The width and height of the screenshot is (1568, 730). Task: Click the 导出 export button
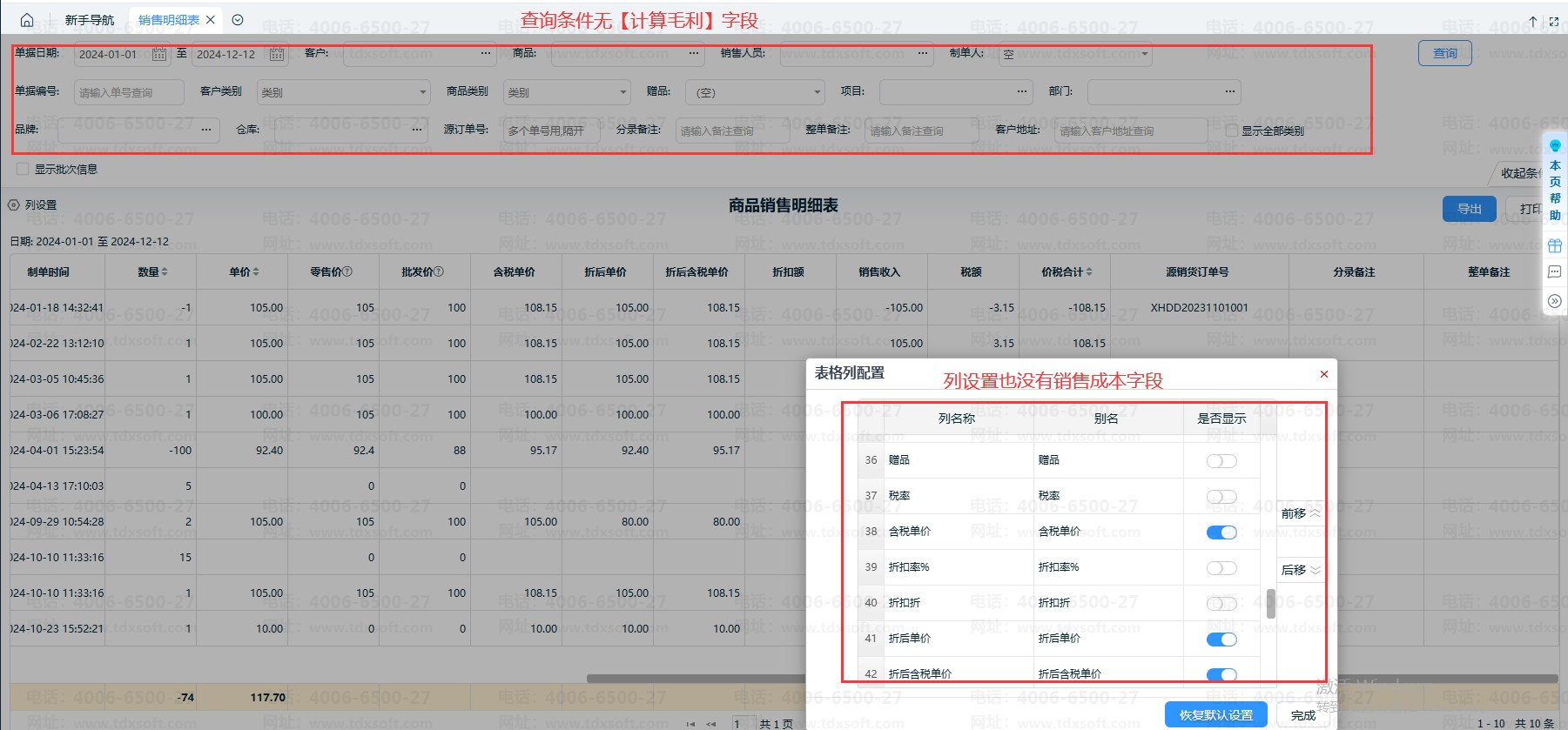[x=1469, y=209]
